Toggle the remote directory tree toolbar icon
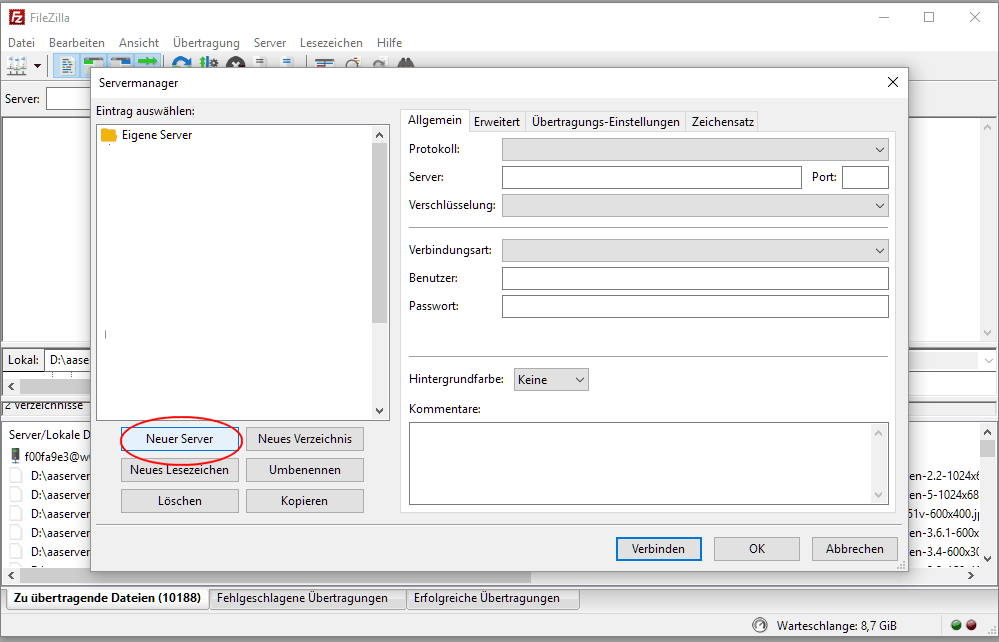999x642 pixels. [120, 65]
